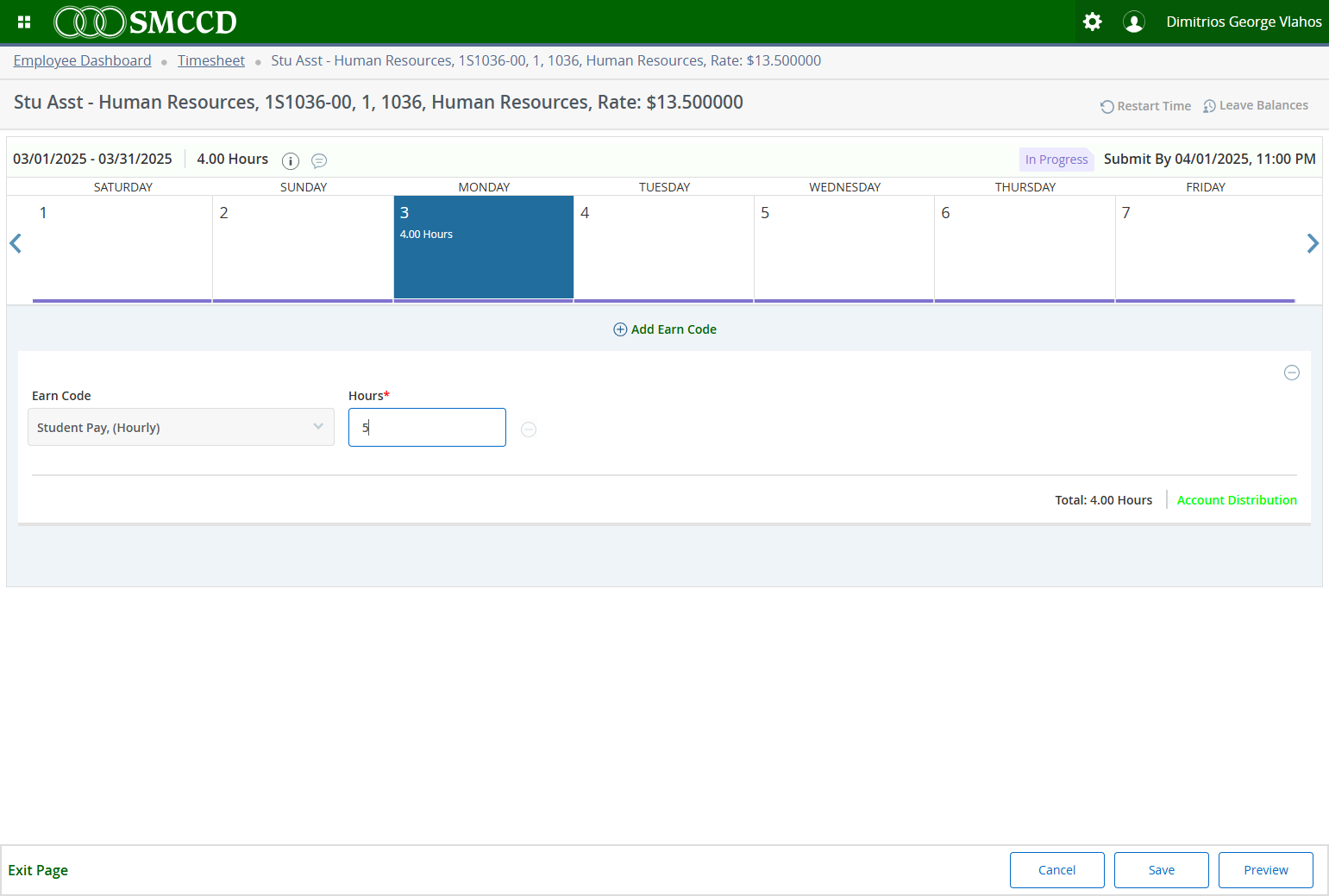
Task: Remove the earn code section minus icon
Action: (x=1292, y=373)
